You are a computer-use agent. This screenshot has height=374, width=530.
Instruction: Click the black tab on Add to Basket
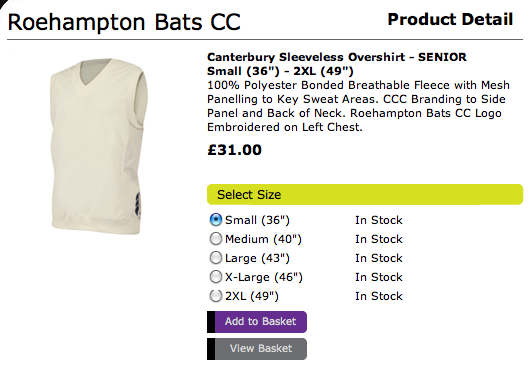coord(211,322)
